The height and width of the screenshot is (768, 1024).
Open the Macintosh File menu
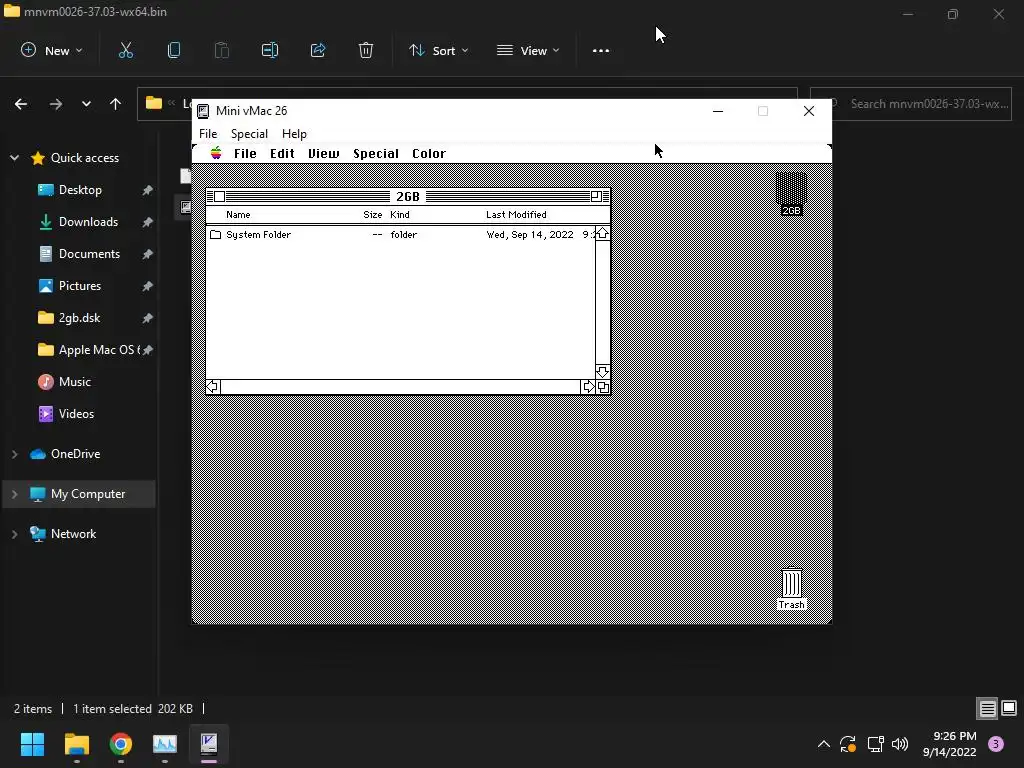point(245,153)
